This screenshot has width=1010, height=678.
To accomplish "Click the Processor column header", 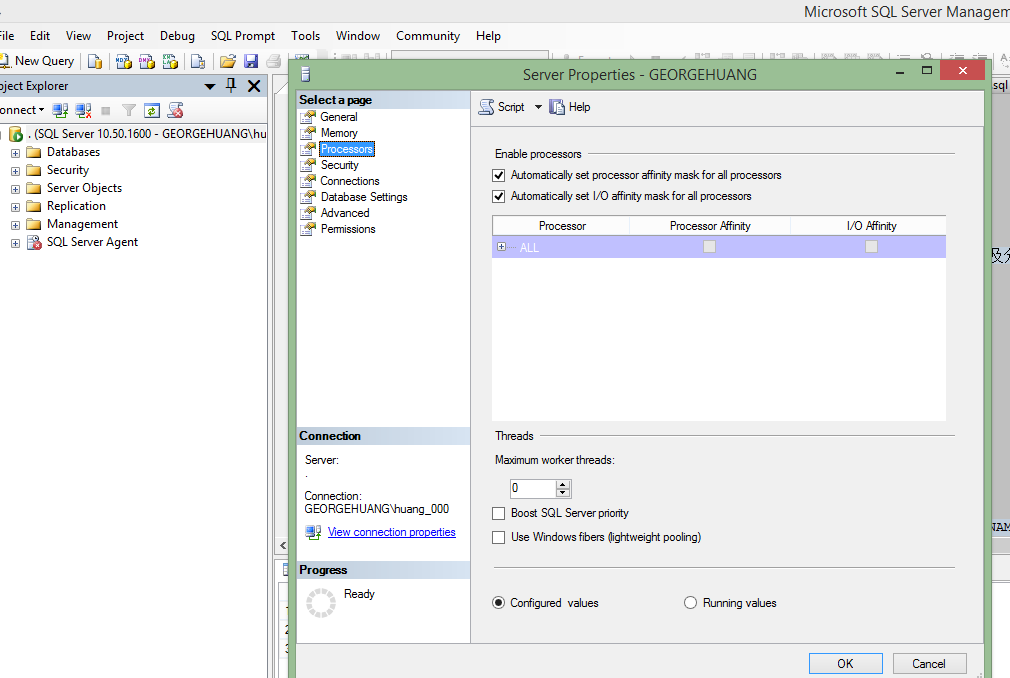I will tap(562, 226).
